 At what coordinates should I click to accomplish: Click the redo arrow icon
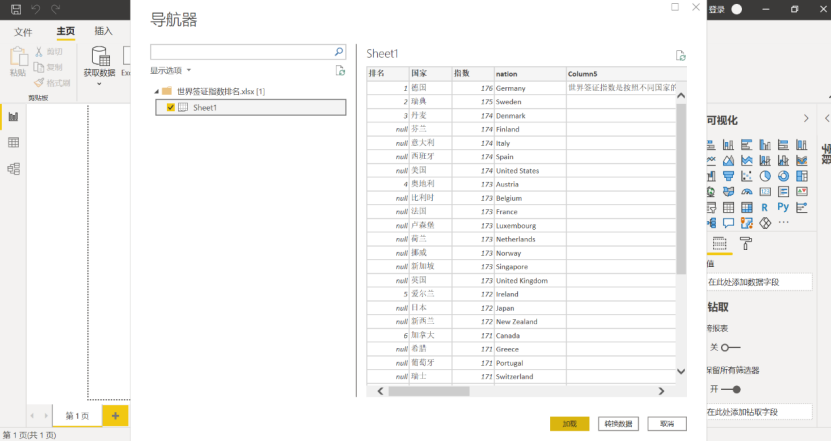55,9
